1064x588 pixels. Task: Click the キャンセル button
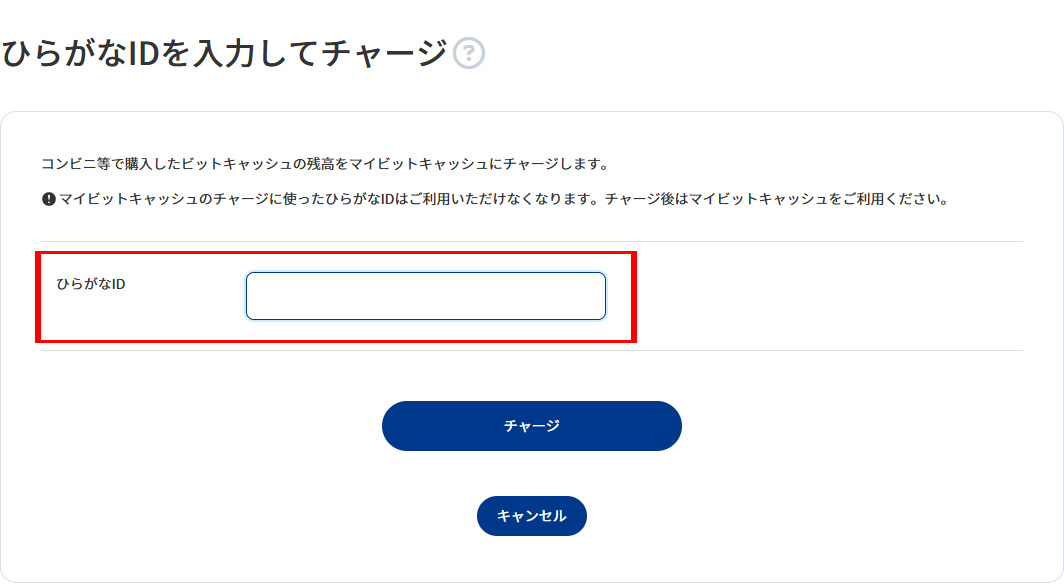pos(531,516)
